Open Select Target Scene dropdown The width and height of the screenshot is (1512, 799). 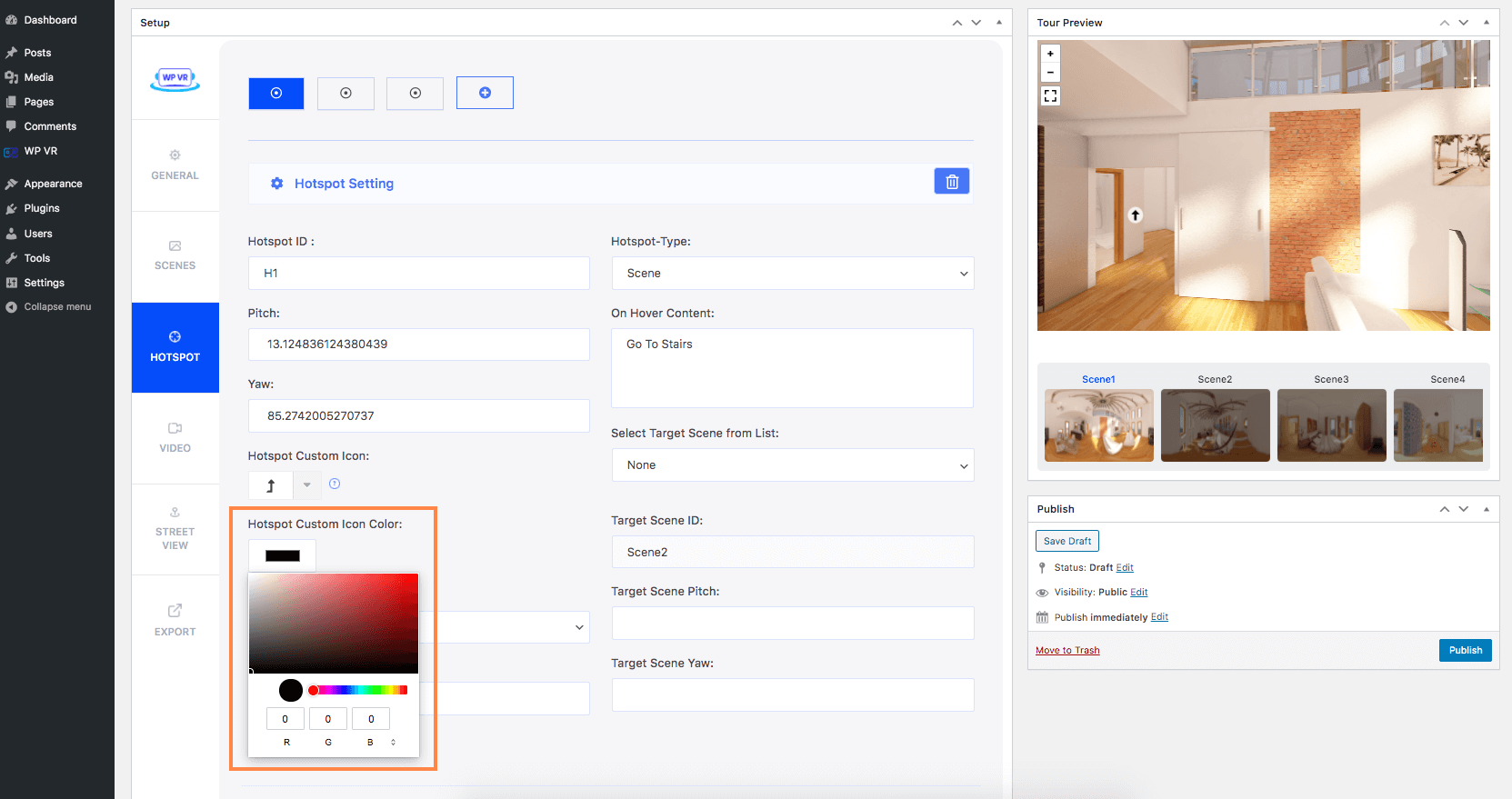(792, 465)
